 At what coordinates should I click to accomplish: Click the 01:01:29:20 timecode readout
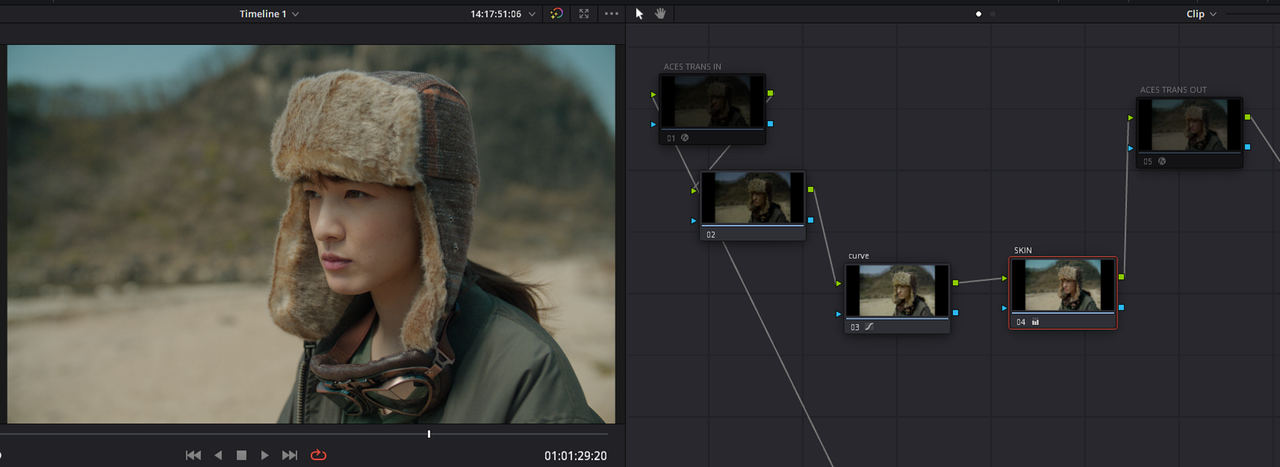pyautogui.click(x=576, y=456)
